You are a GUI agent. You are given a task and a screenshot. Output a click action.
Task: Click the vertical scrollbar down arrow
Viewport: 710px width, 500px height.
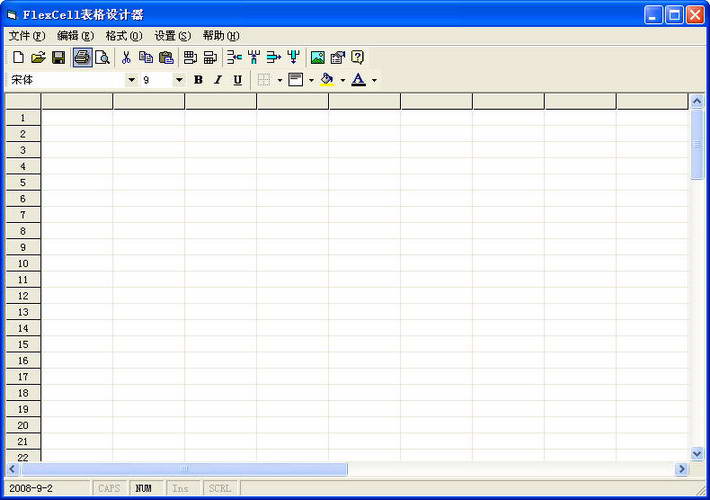point(697,453)
